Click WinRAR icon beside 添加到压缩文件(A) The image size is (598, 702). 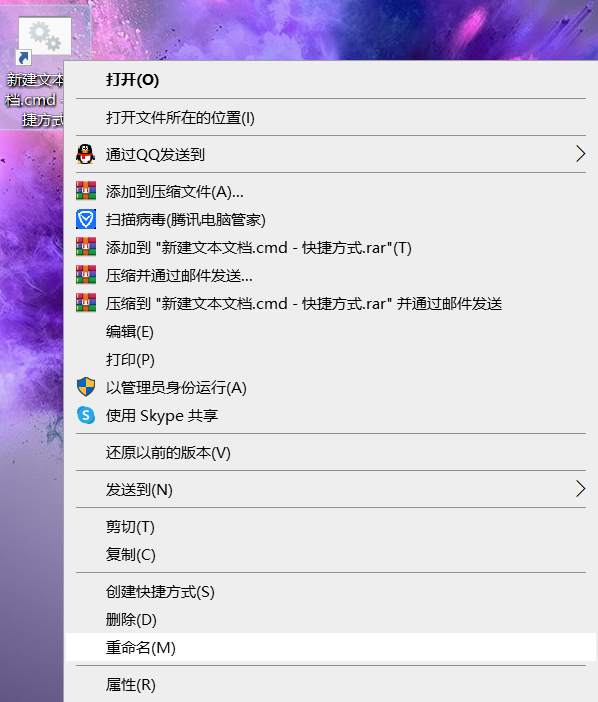coord(86,191)
